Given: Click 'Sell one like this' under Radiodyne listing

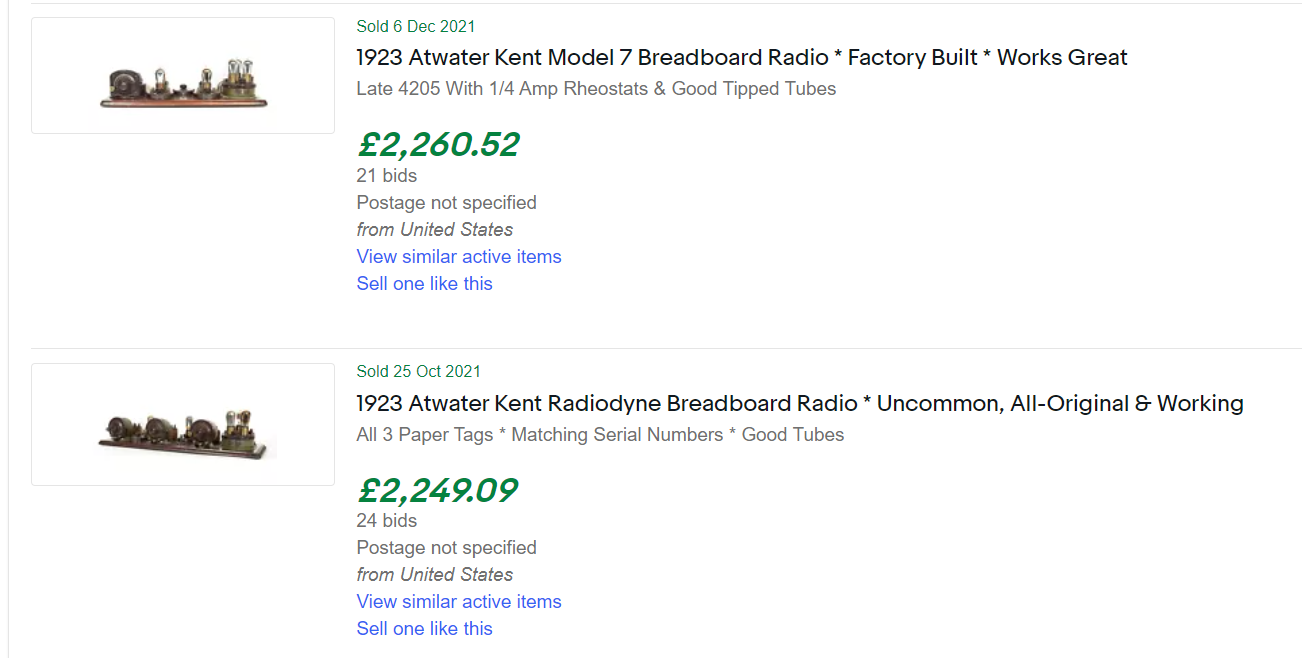Looking at the screenshot, I should click(x=424, y=629).
